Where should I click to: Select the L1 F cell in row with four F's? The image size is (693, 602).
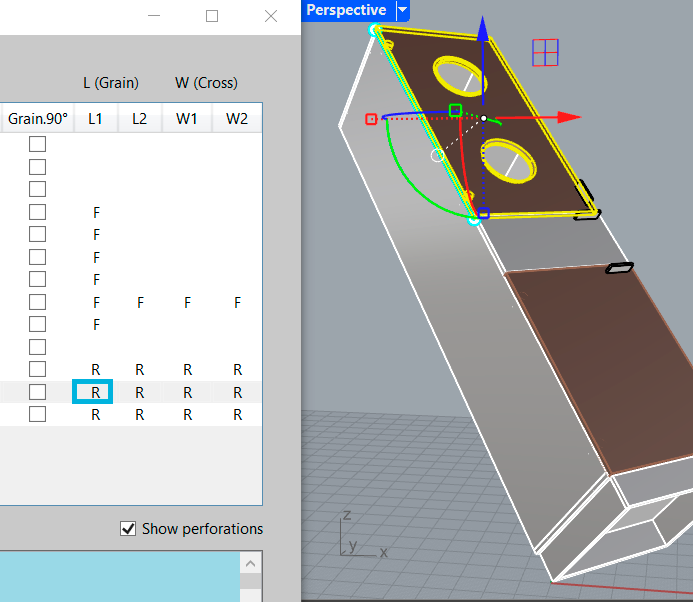tap(96, 303)
